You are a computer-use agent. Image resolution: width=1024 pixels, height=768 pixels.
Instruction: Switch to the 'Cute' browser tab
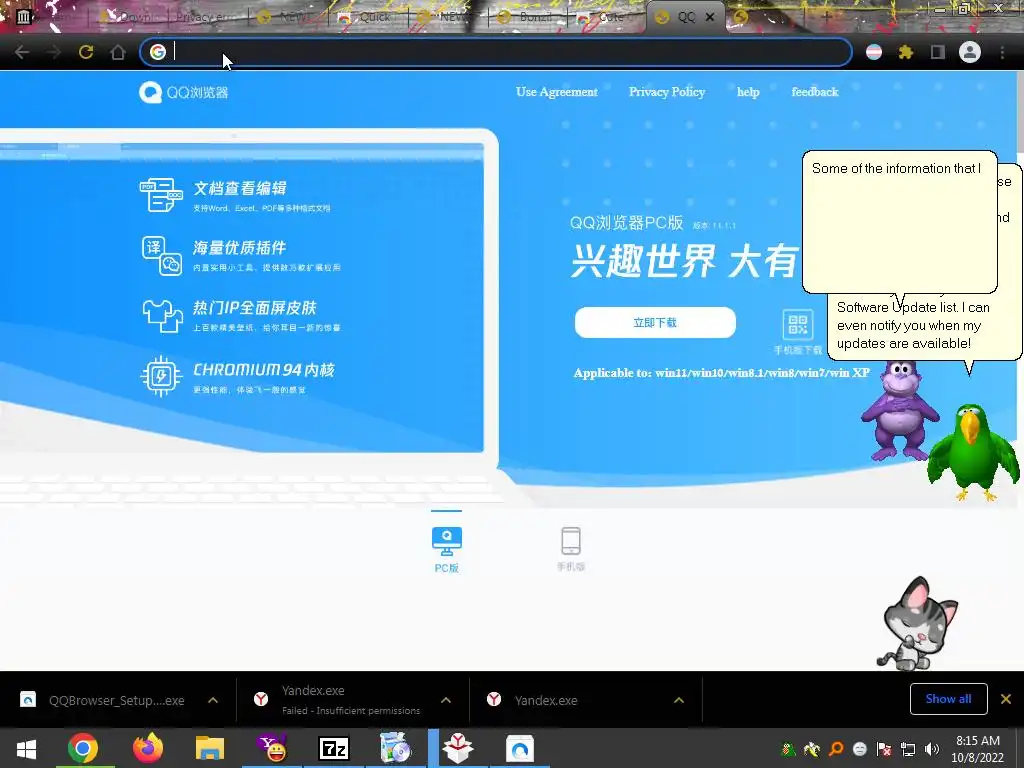click(x=607, y=17)
